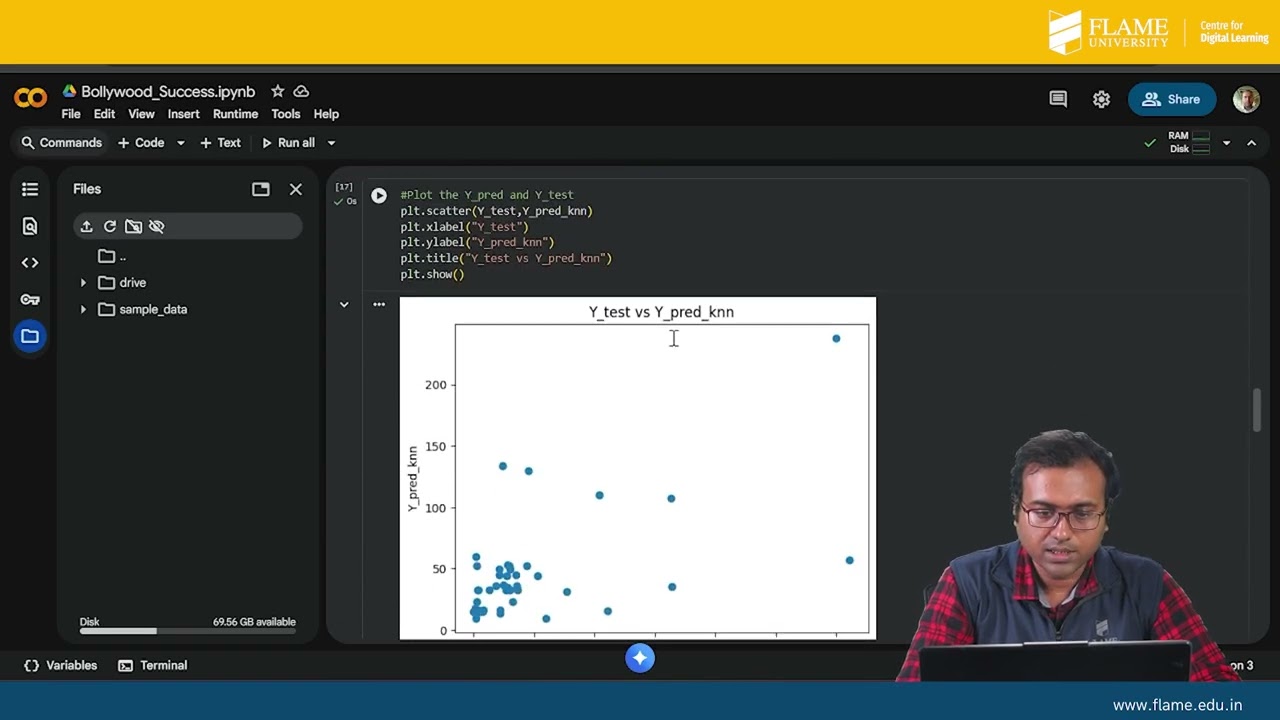Open the View menu
Screen dimensions: 1280x720
click(x=141, y=114)
